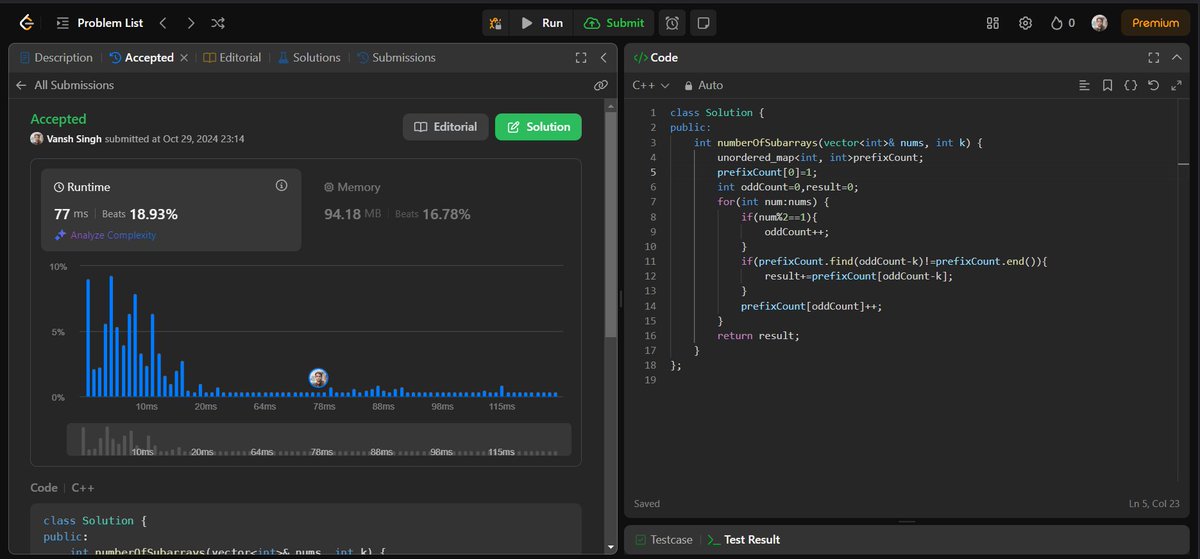Open the layout grid icon
The image size is (1200, 559).
click(993, 22)
